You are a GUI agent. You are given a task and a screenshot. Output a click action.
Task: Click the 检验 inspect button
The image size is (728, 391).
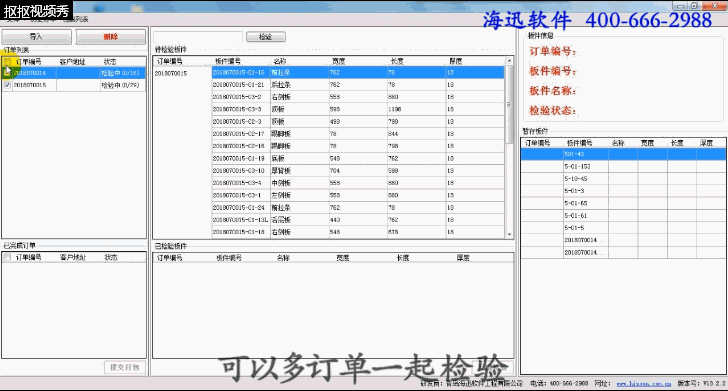click(x=265, y=37)
